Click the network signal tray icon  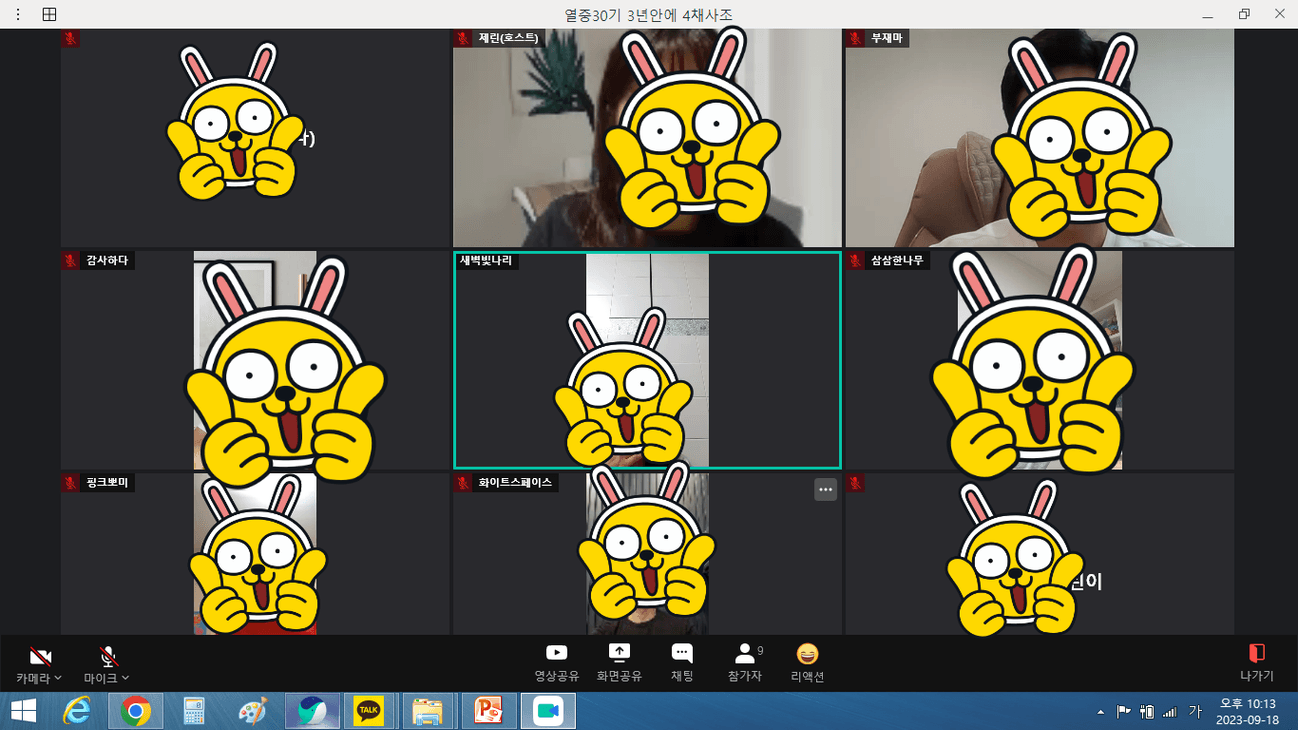point(1170,712)
